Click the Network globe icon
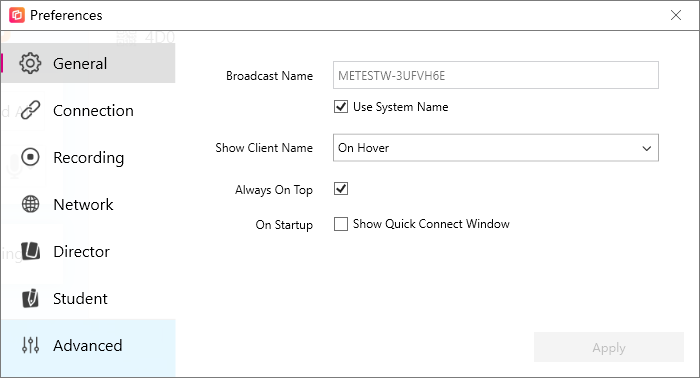This screenshot has height=378, width=700. coord(30,204)
